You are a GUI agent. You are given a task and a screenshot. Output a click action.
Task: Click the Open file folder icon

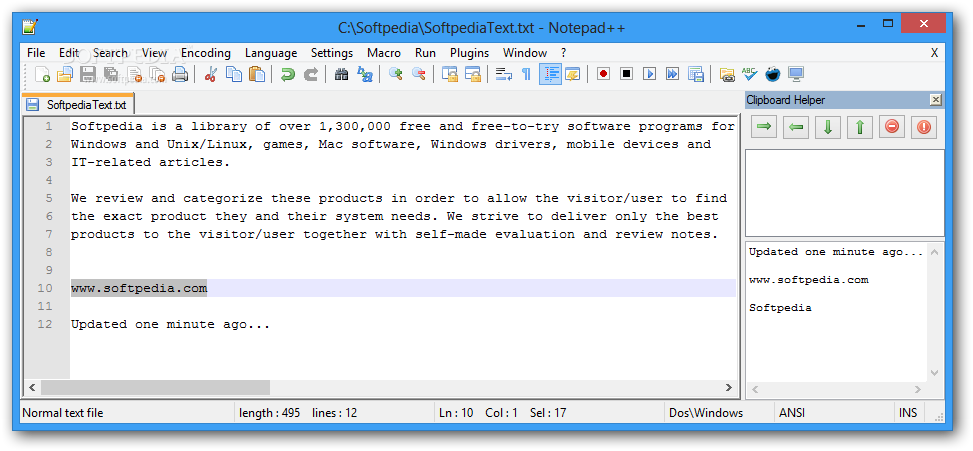coord(65,74)
